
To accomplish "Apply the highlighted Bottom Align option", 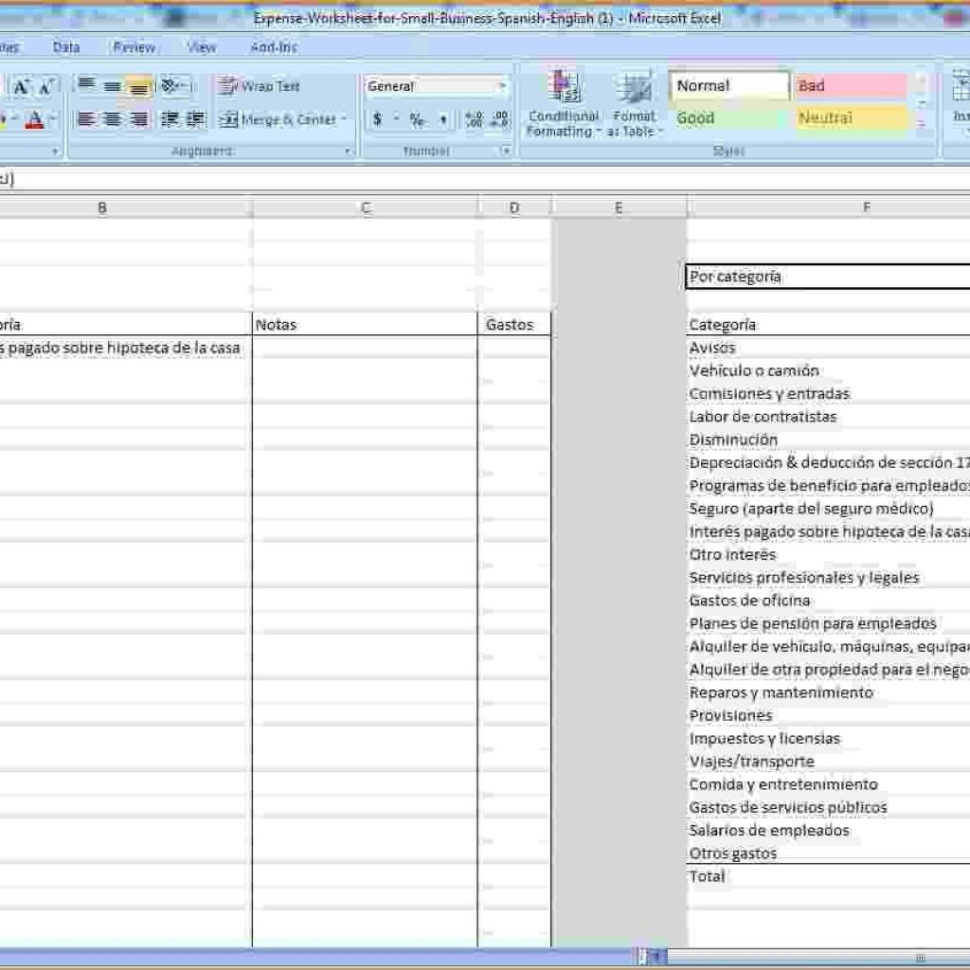I will tap(138, 84).
